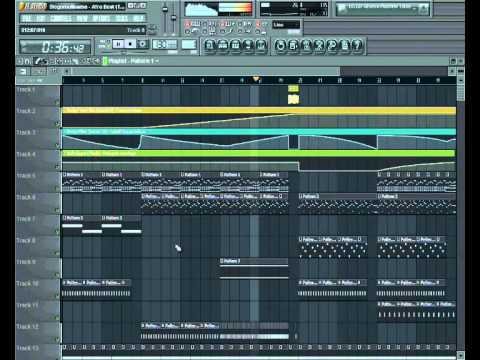
Task: Open the OPTIONS menu
Action: pyautogui.click(x=102, y=18)
